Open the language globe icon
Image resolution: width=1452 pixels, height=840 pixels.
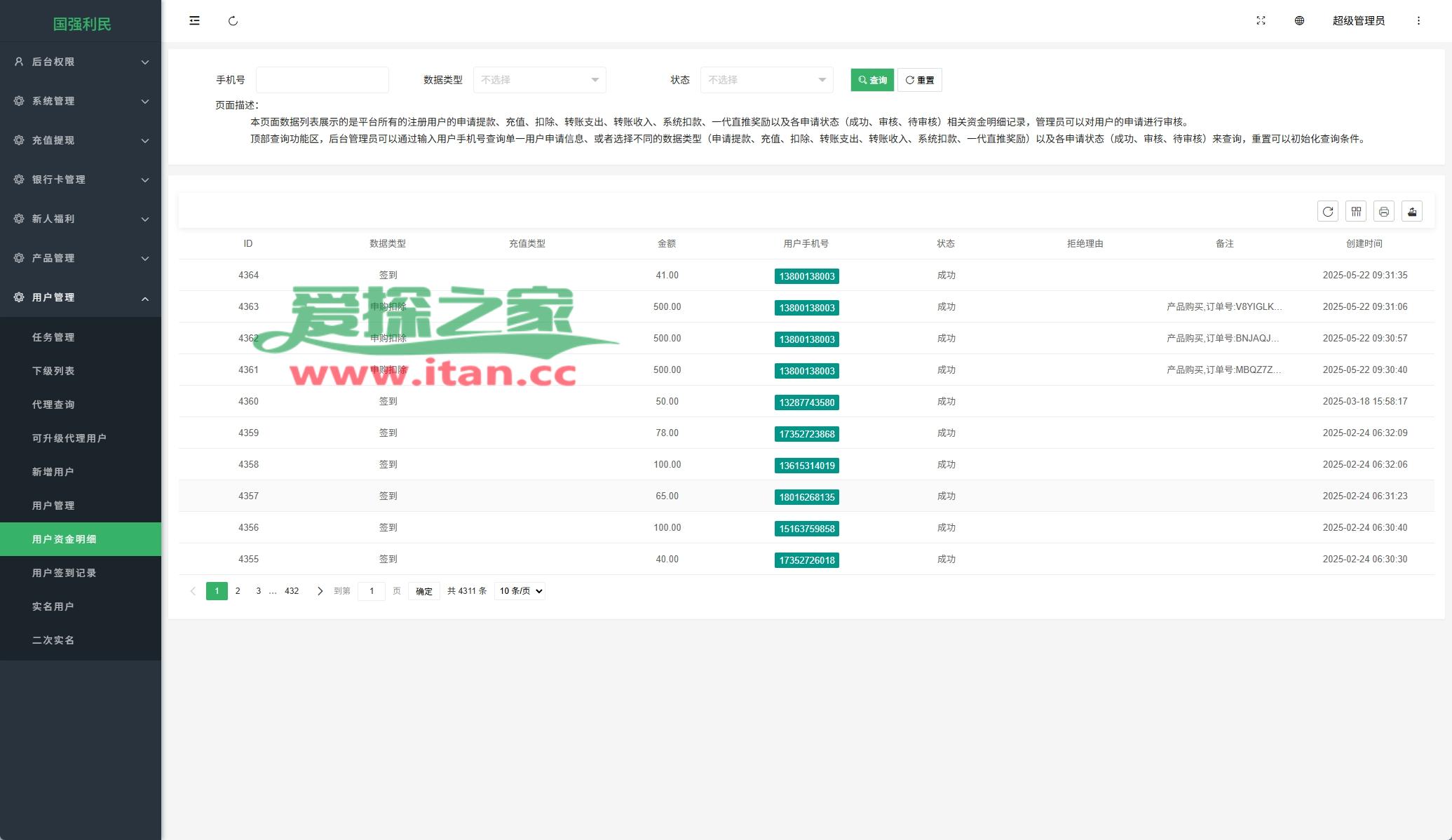[x=1299, y=21]
